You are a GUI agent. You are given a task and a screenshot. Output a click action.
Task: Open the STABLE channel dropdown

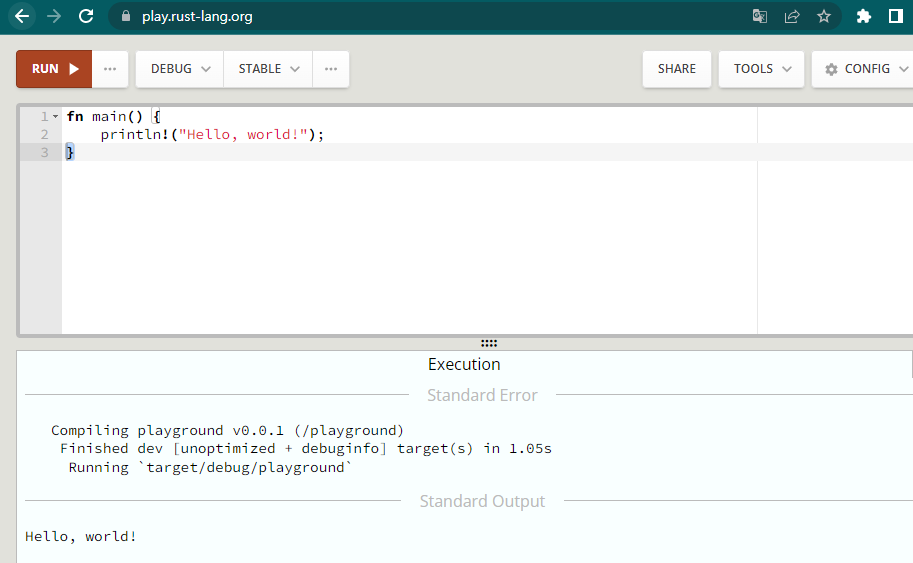268,69
